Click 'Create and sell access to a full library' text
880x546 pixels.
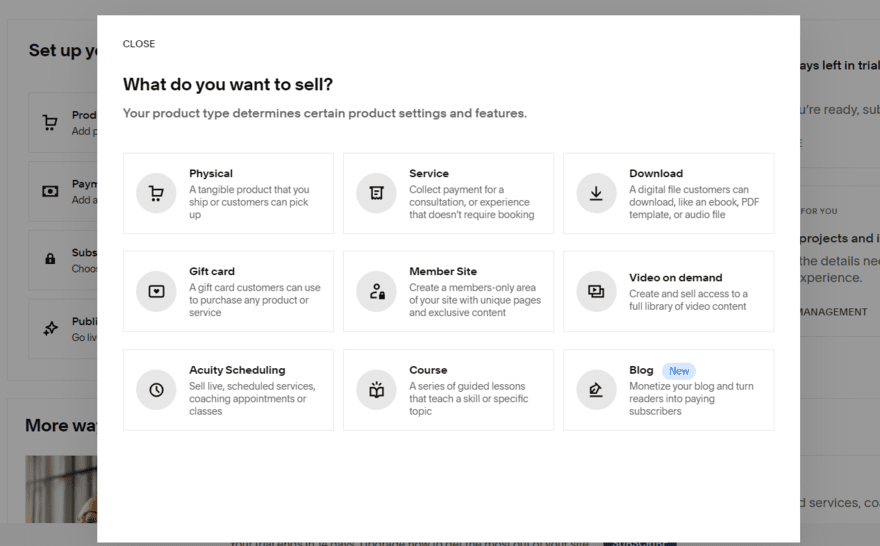688,300
